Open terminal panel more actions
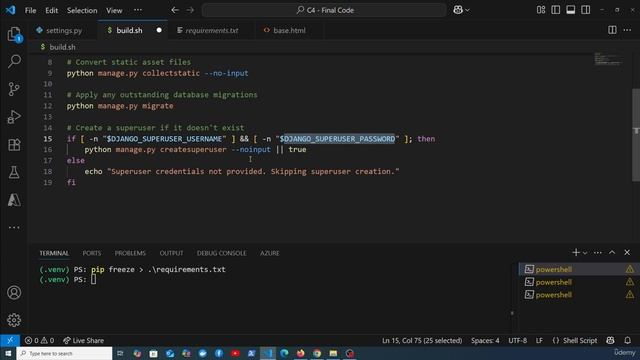The height and width of the screenshot is (360, 640). coord(598,253)
